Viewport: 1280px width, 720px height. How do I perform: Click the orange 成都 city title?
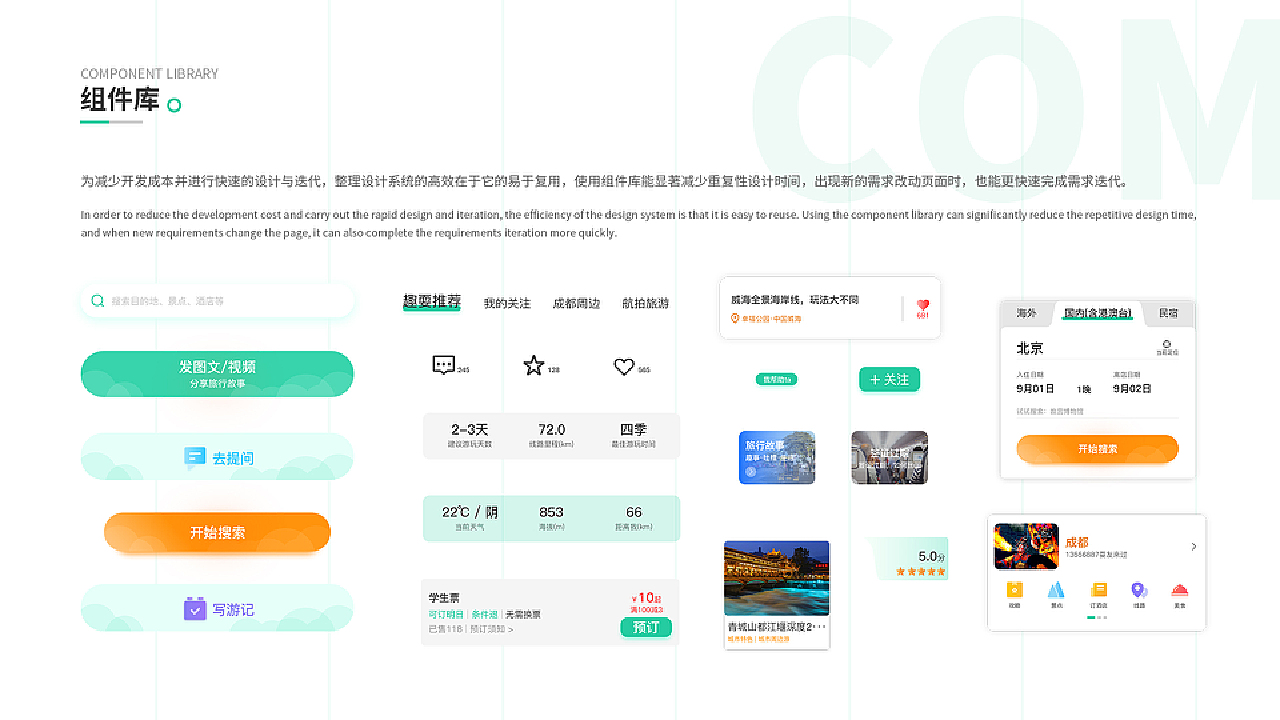pyautogui.click(x=1077, y=542)
